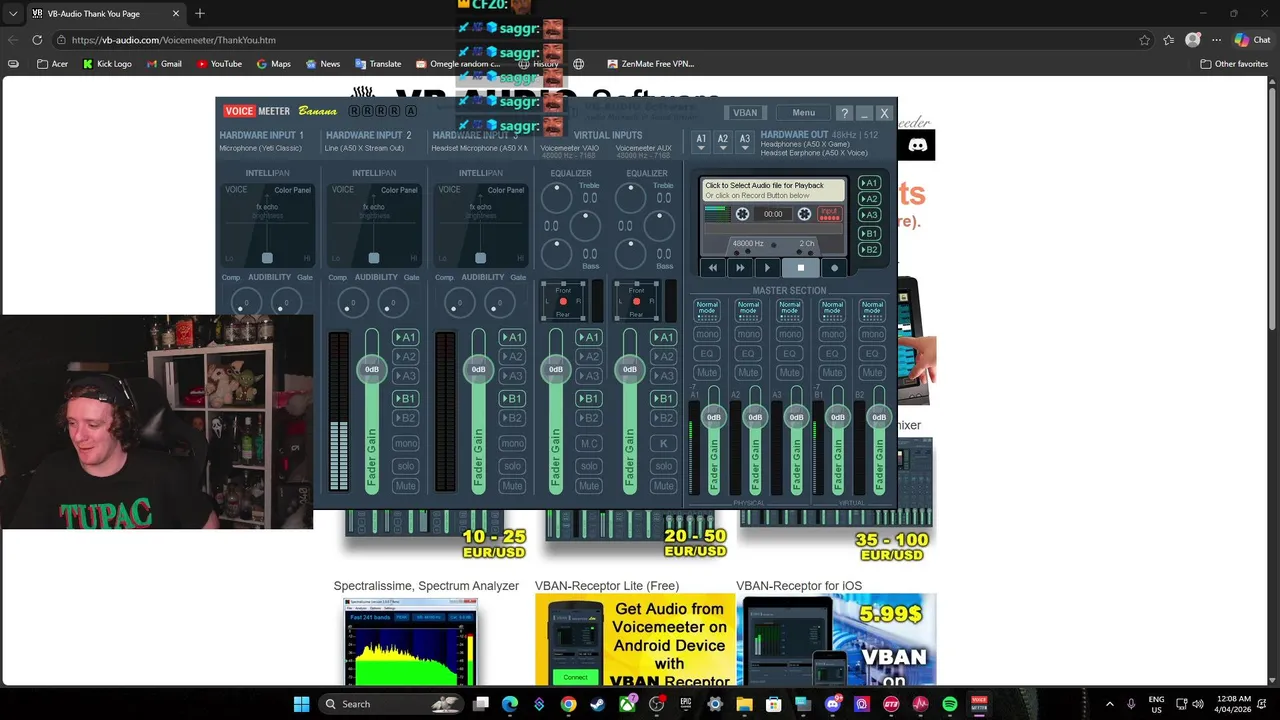Open Spectralissime Spectrum Analyzer link

(x=426, y=586)
